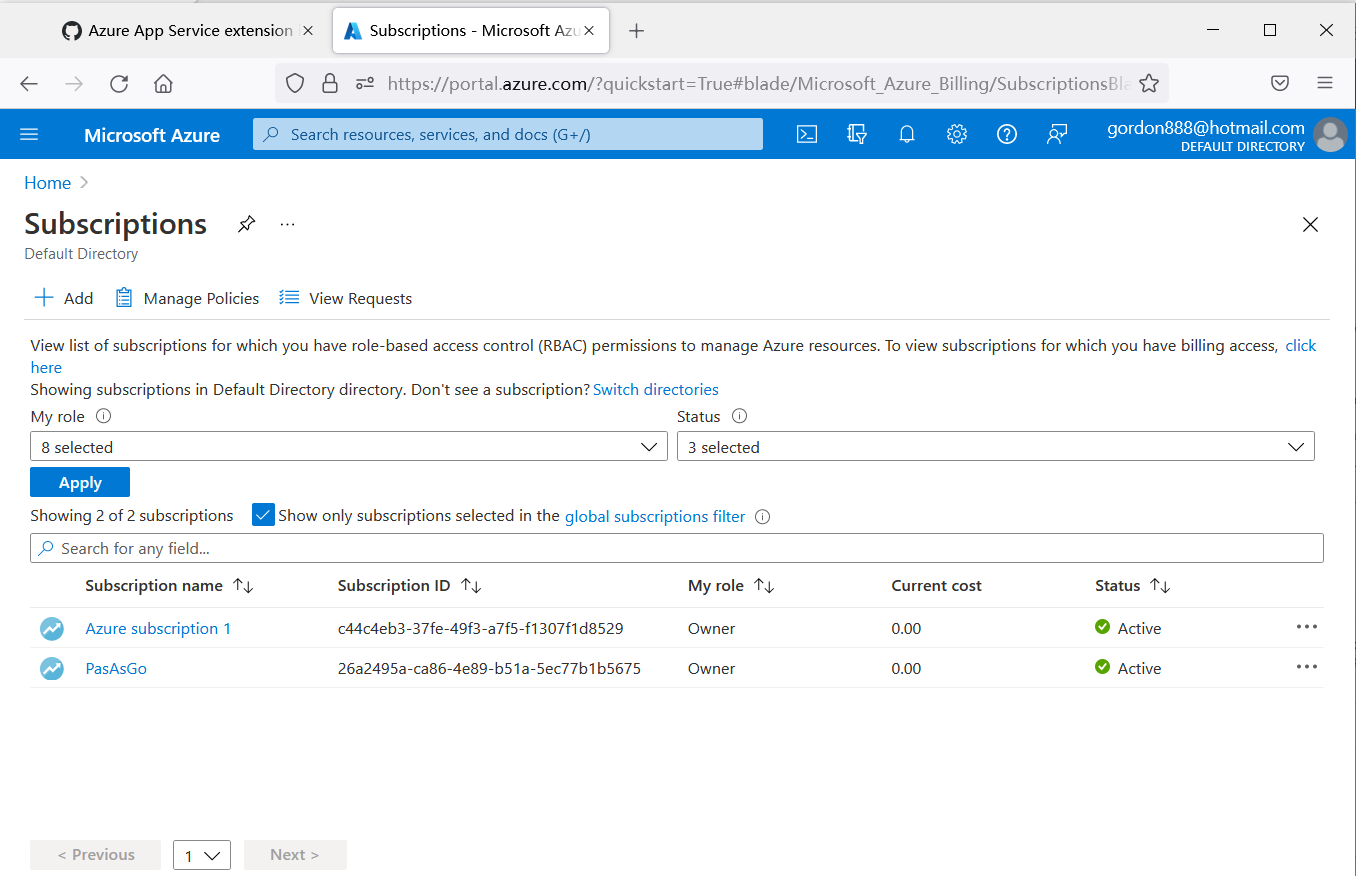Open the portal hamburger menu

(28, 134)
